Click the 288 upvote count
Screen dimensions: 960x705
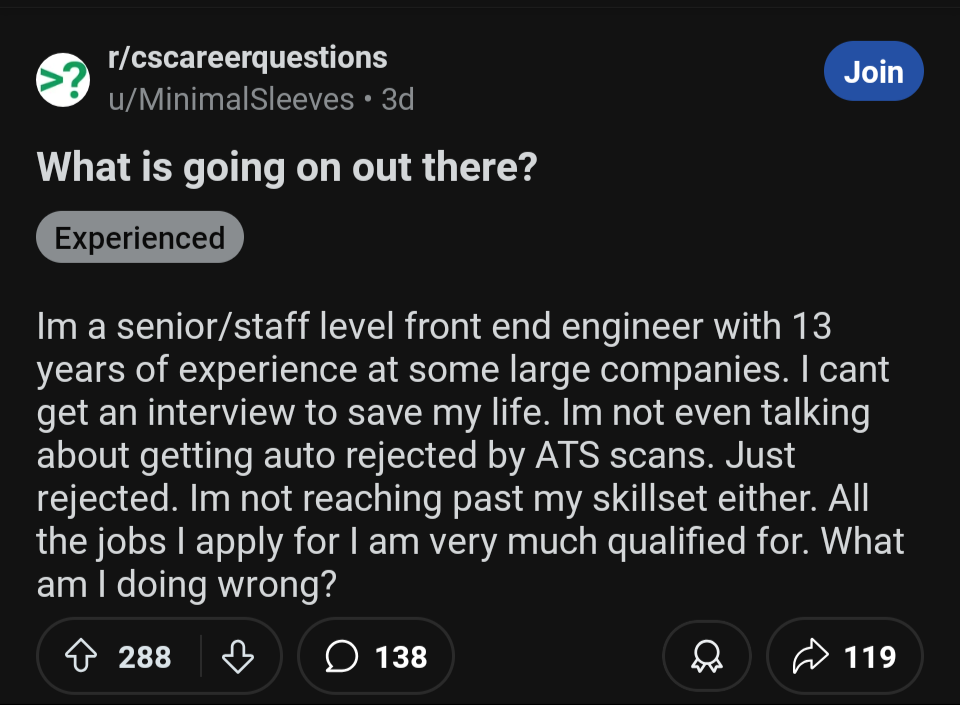pyautogui.click(x=145, y=657)
